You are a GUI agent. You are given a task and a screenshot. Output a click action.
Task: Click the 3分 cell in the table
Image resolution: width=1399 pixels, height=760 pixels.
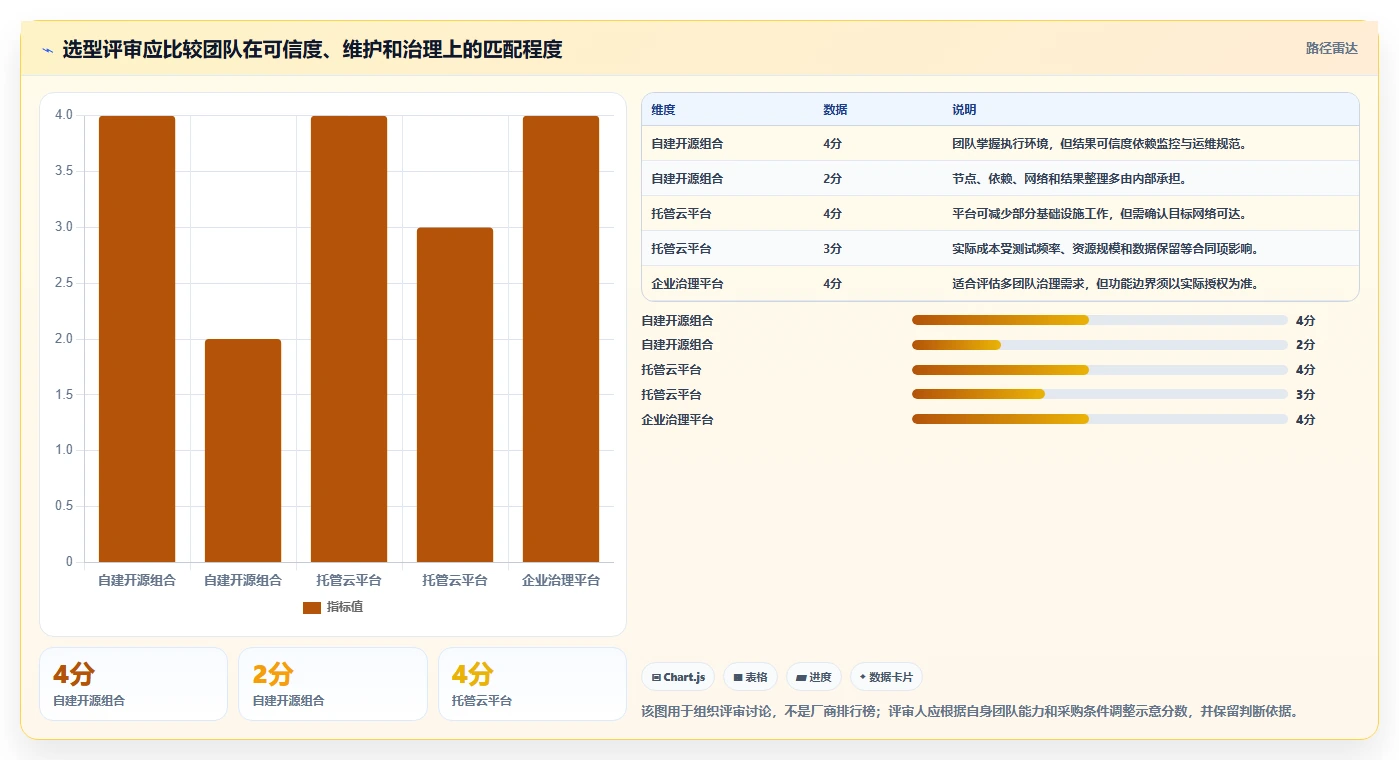832,249
